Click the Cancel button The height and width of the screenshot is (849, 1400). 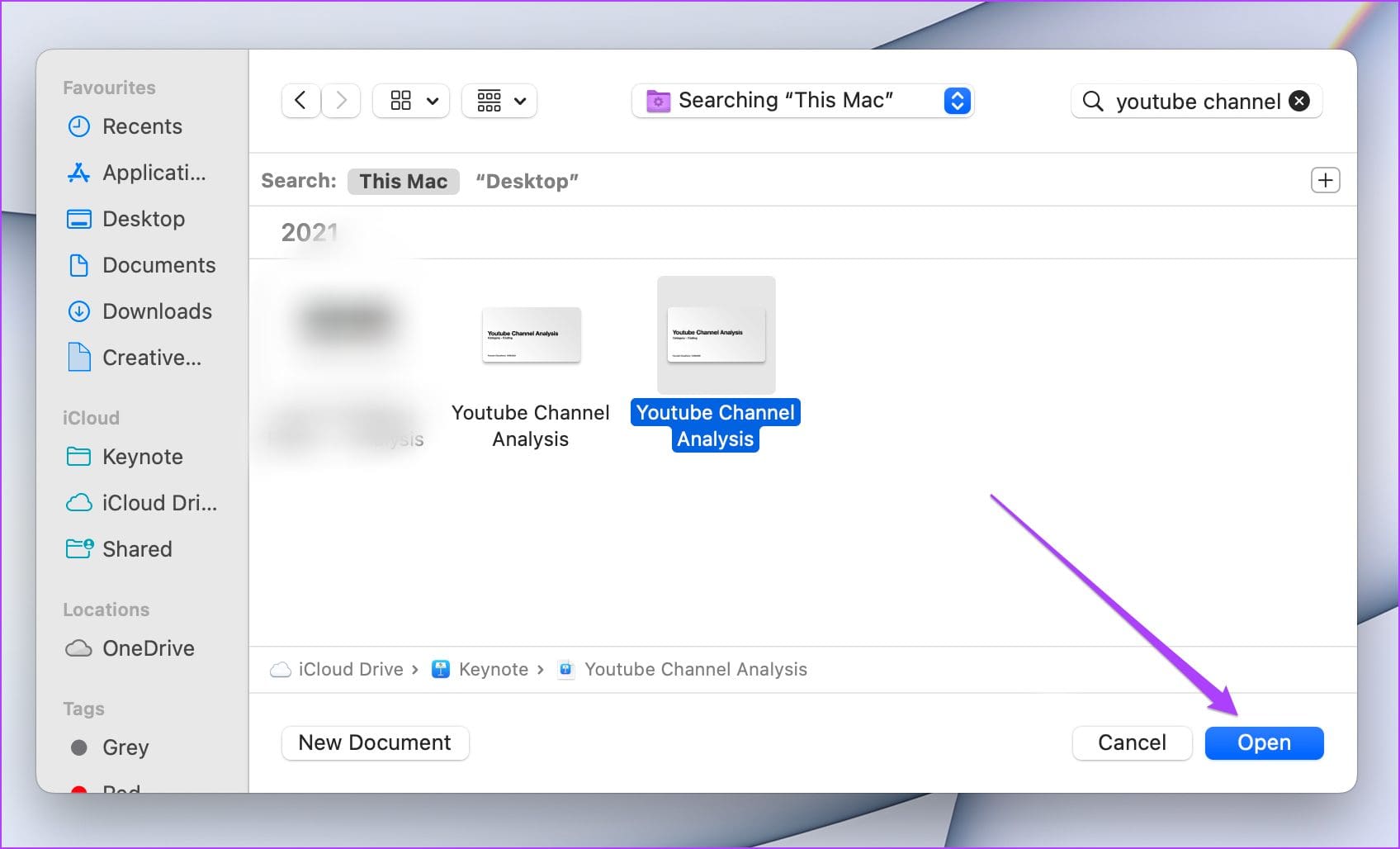[1132, 742]
